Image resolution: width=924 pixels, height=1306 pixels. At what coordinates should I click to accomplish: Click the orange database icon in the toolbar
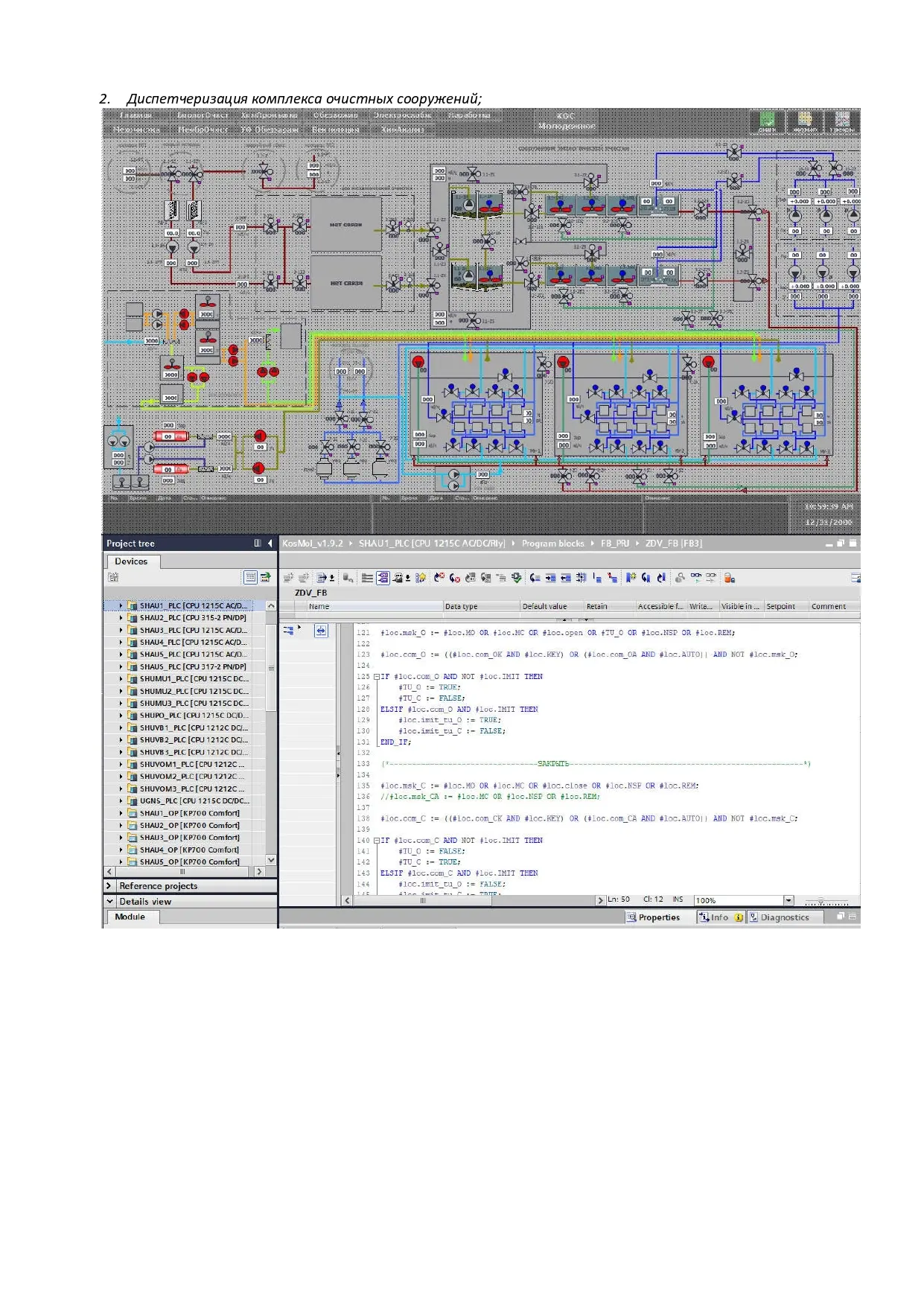[729, 578]
